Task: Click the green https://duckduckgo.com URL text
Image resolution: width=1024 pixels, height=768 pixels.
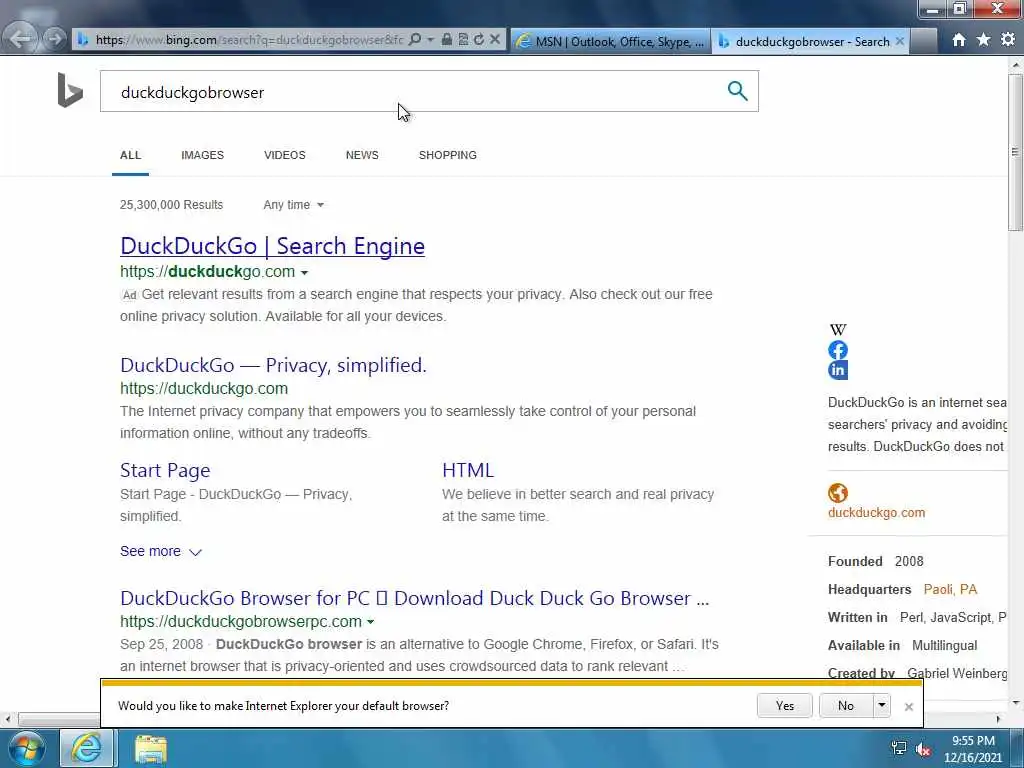Action: [x=204, y=389]
